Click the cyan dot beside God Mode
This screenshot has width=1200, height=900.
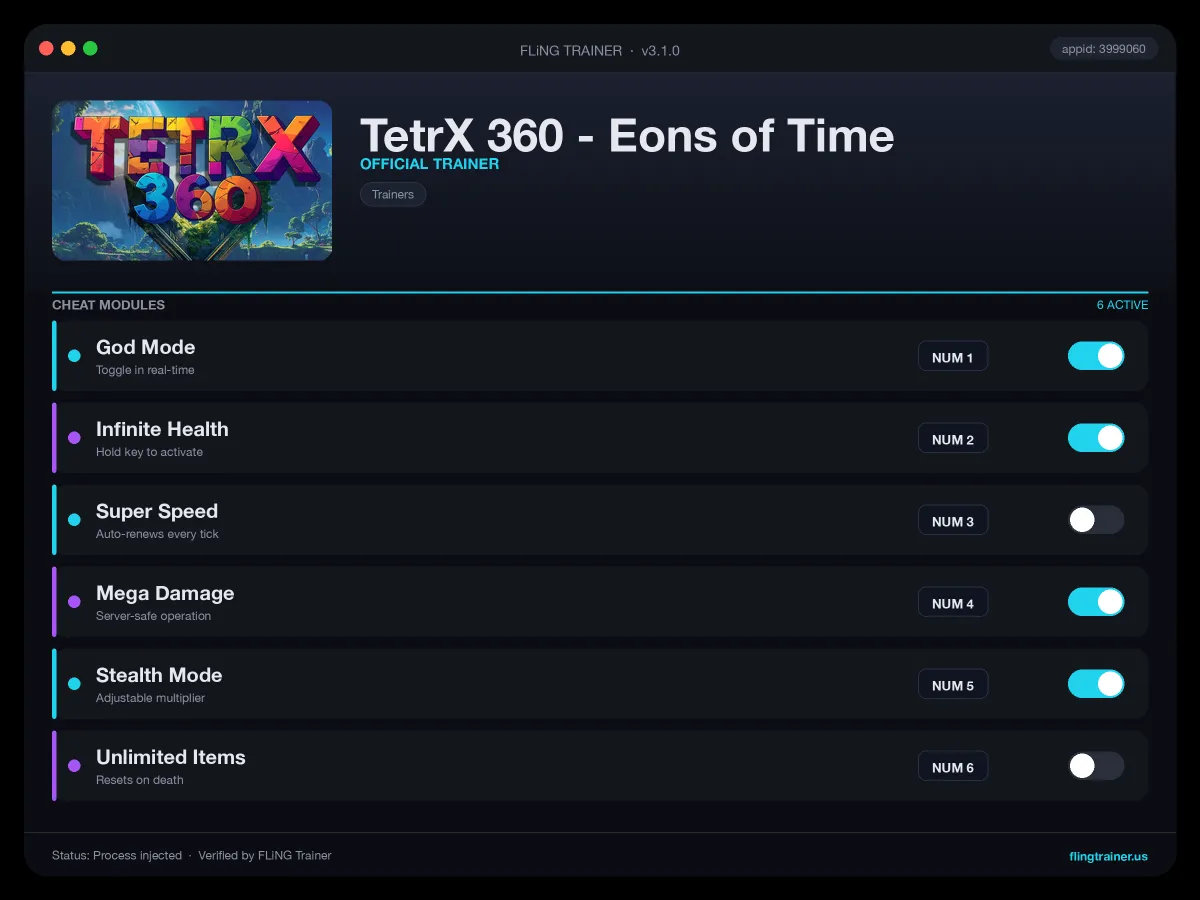74,356
